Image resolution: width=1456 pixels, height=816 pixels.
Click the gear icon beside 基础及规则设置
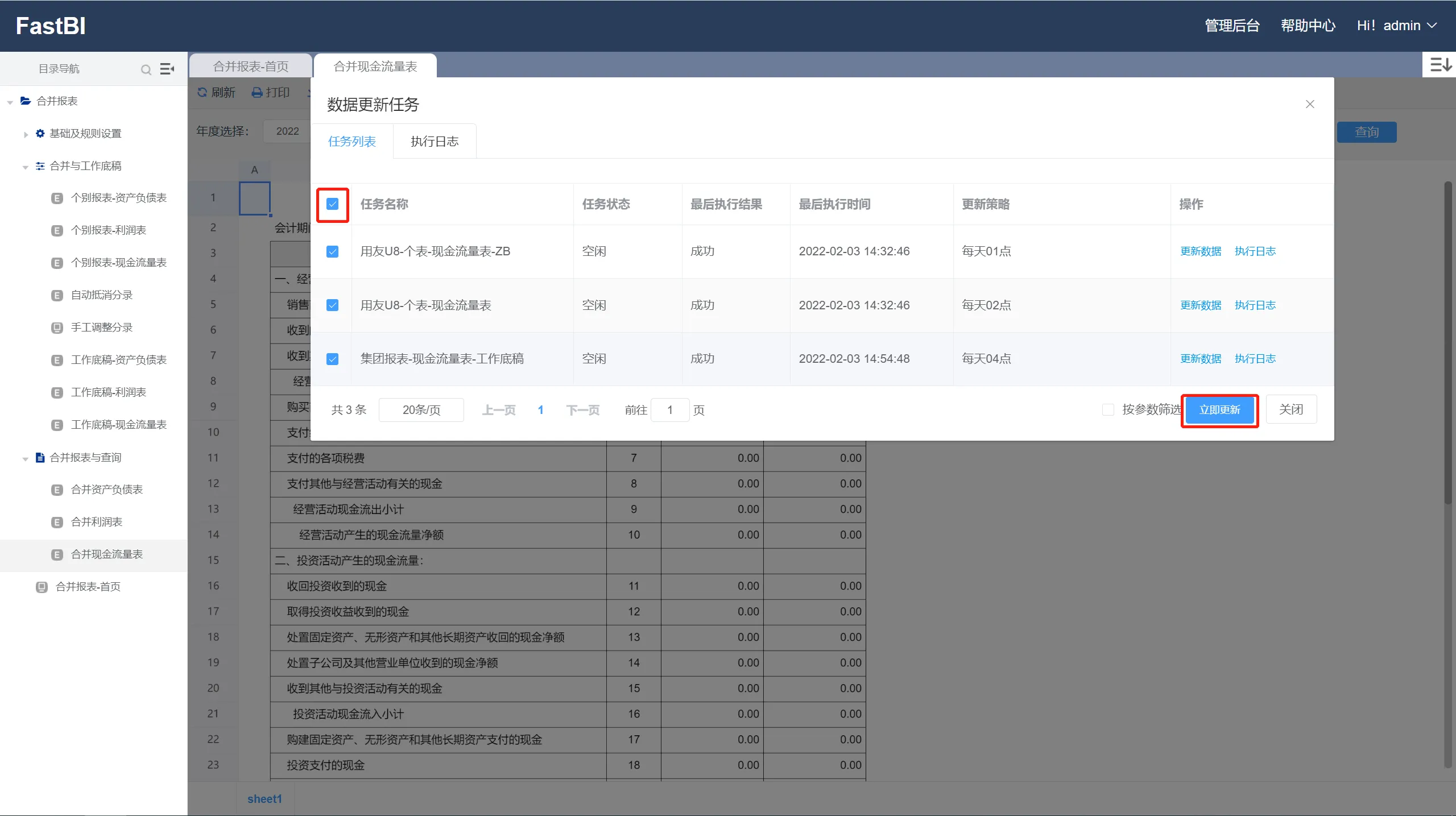40,133
